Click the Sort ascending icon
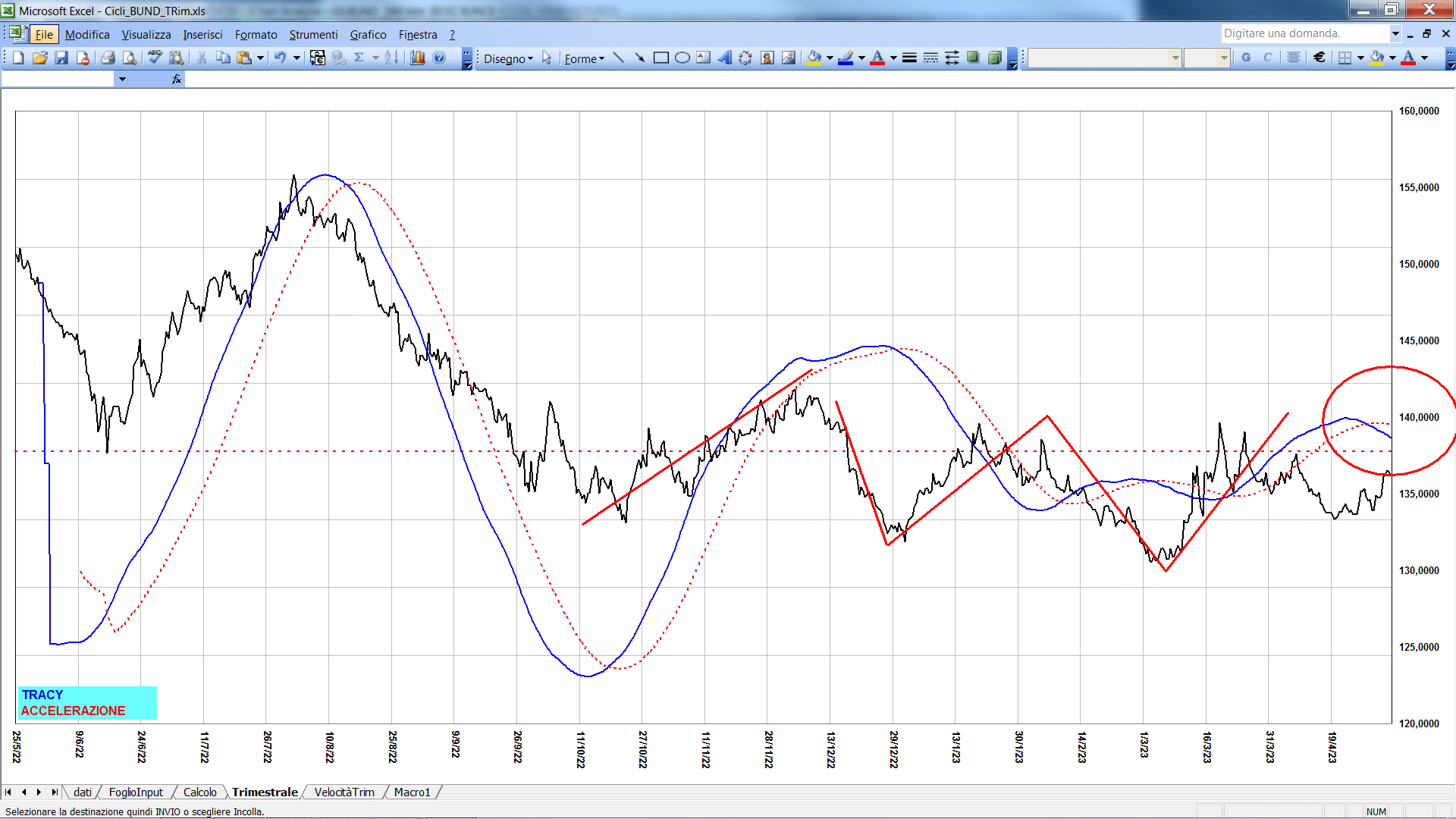The height and width of the screenshot is (819, 1456). [x=391, y=58]
